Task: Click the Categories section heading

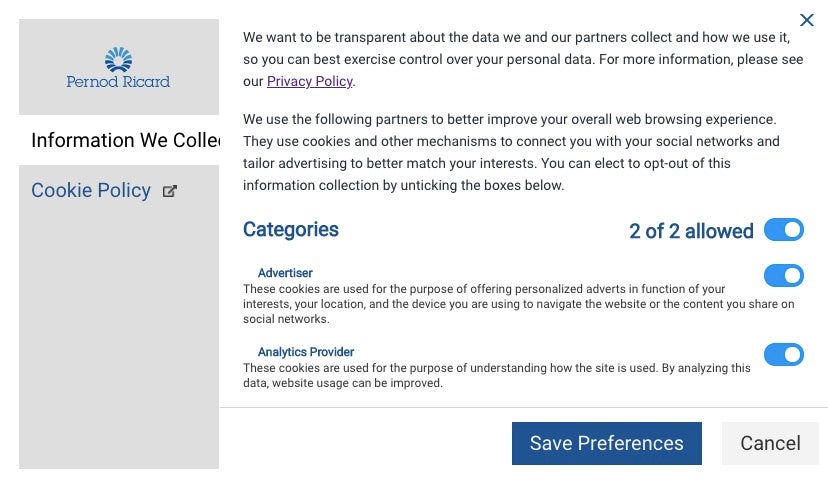Action: [x=290, y=230]
